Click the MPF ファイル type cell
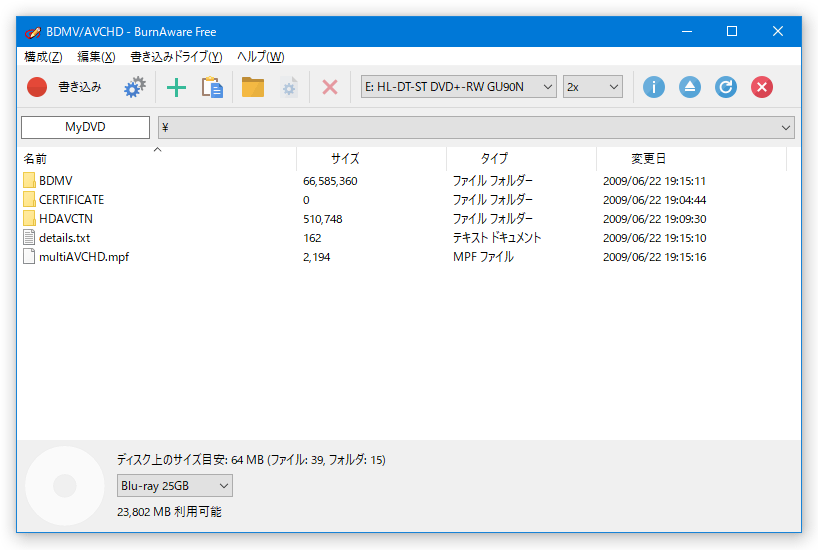Image resolution: width=818 pixels, height=550 pixels. (483, 256)
